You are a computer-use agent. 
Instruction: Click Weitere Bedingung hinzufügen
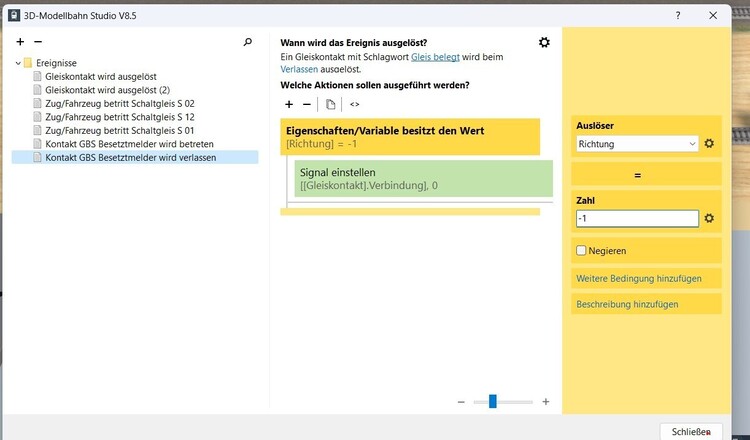[639, 278]
